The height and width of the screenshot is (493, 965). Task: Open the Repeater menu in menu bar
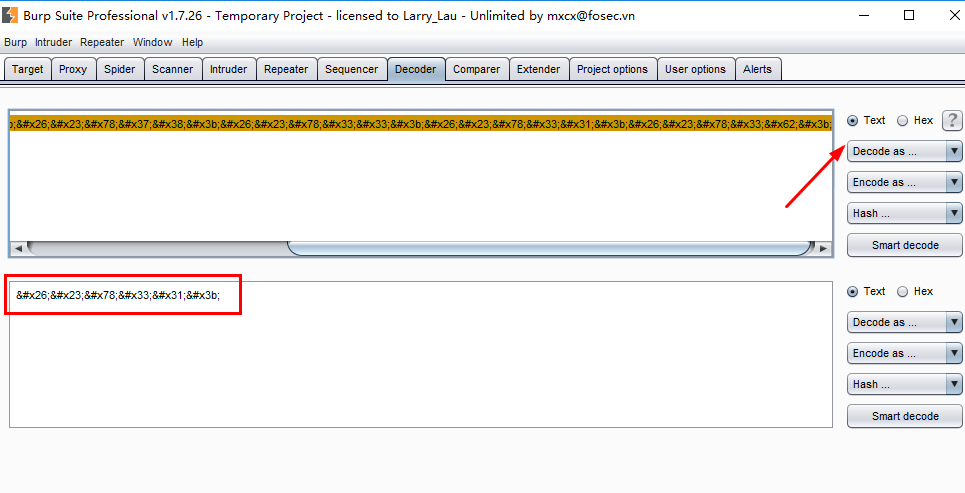coord(102,42)
